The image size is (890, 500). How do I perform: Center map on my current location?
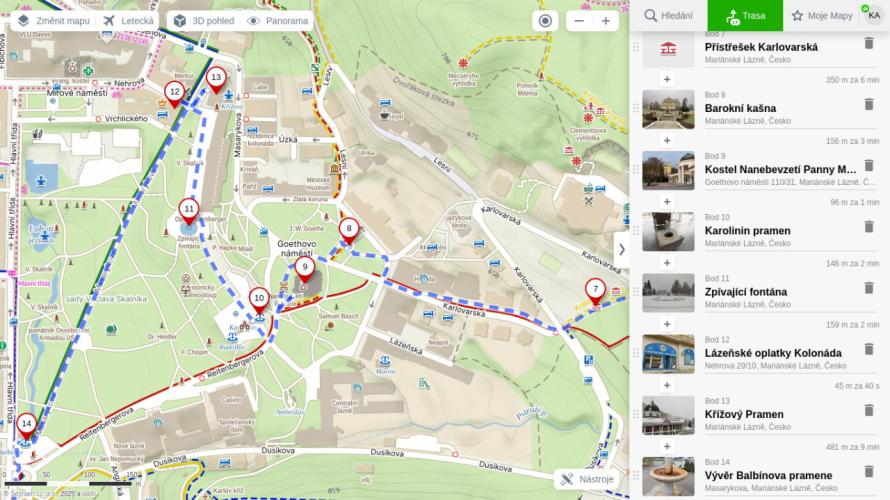545,21
